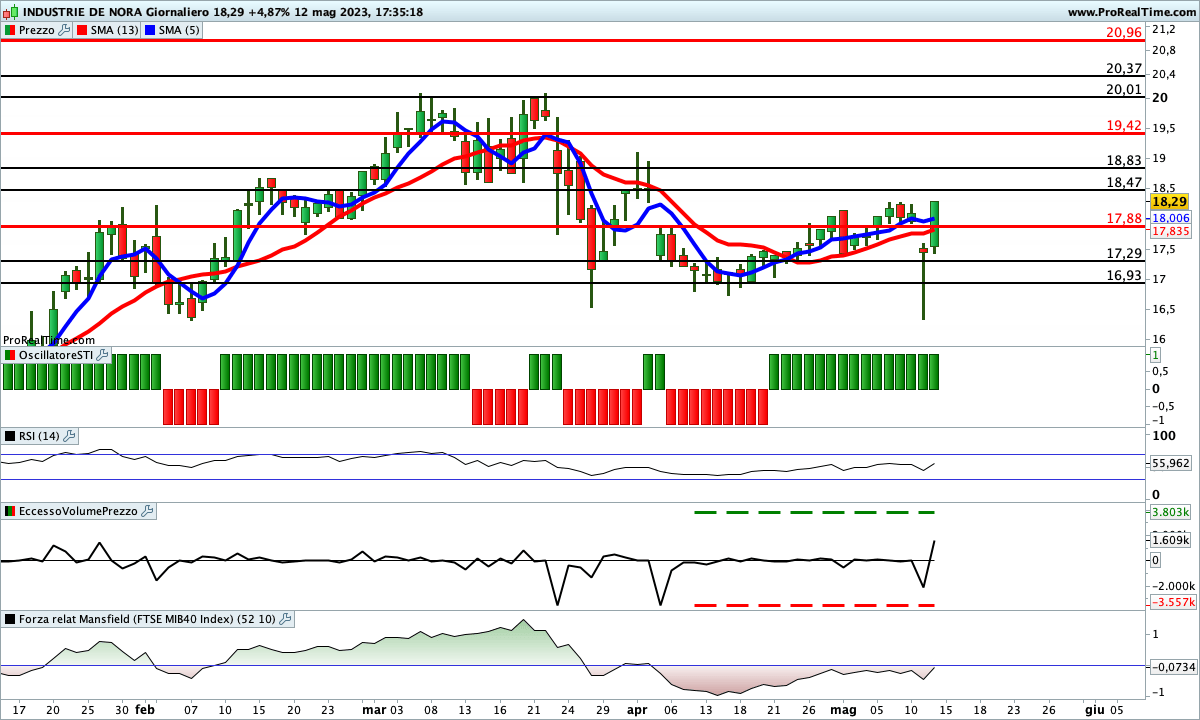Click the EccessoVolumePrezzo panel label
This screenshot has width=1200, height=720.
coord(77,511)
